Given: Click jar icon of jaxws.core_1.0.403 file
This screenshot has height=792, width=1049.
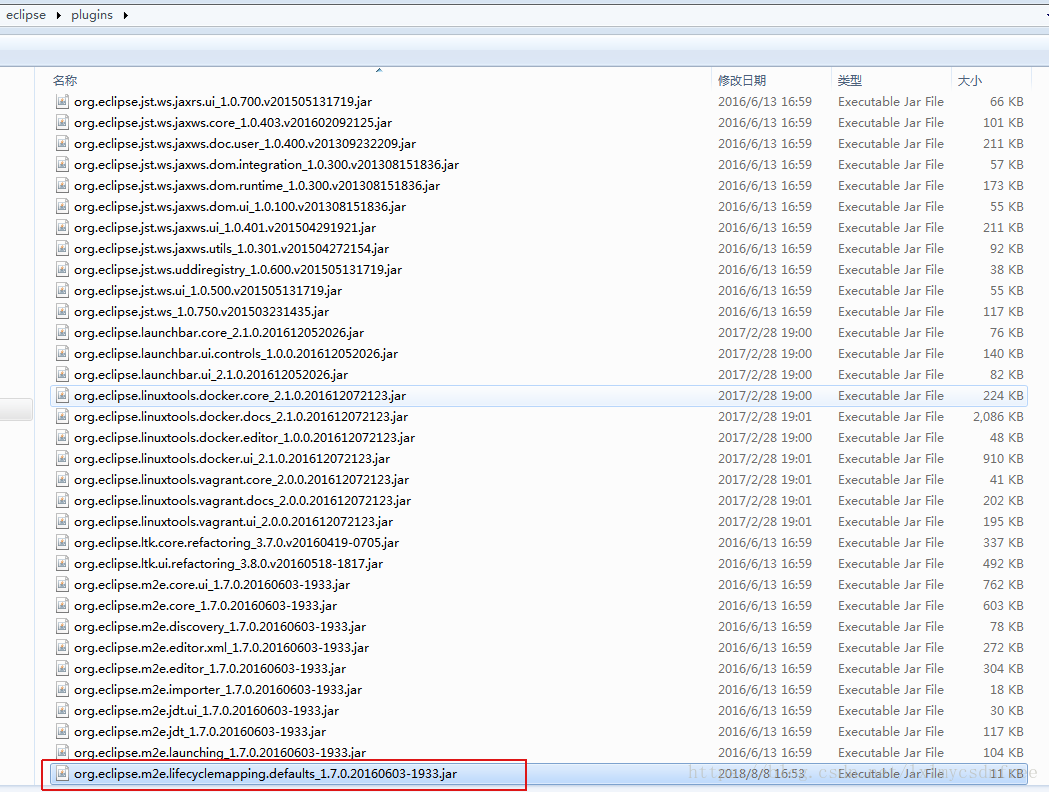Looking at the screenshot, I should (62, 122).
